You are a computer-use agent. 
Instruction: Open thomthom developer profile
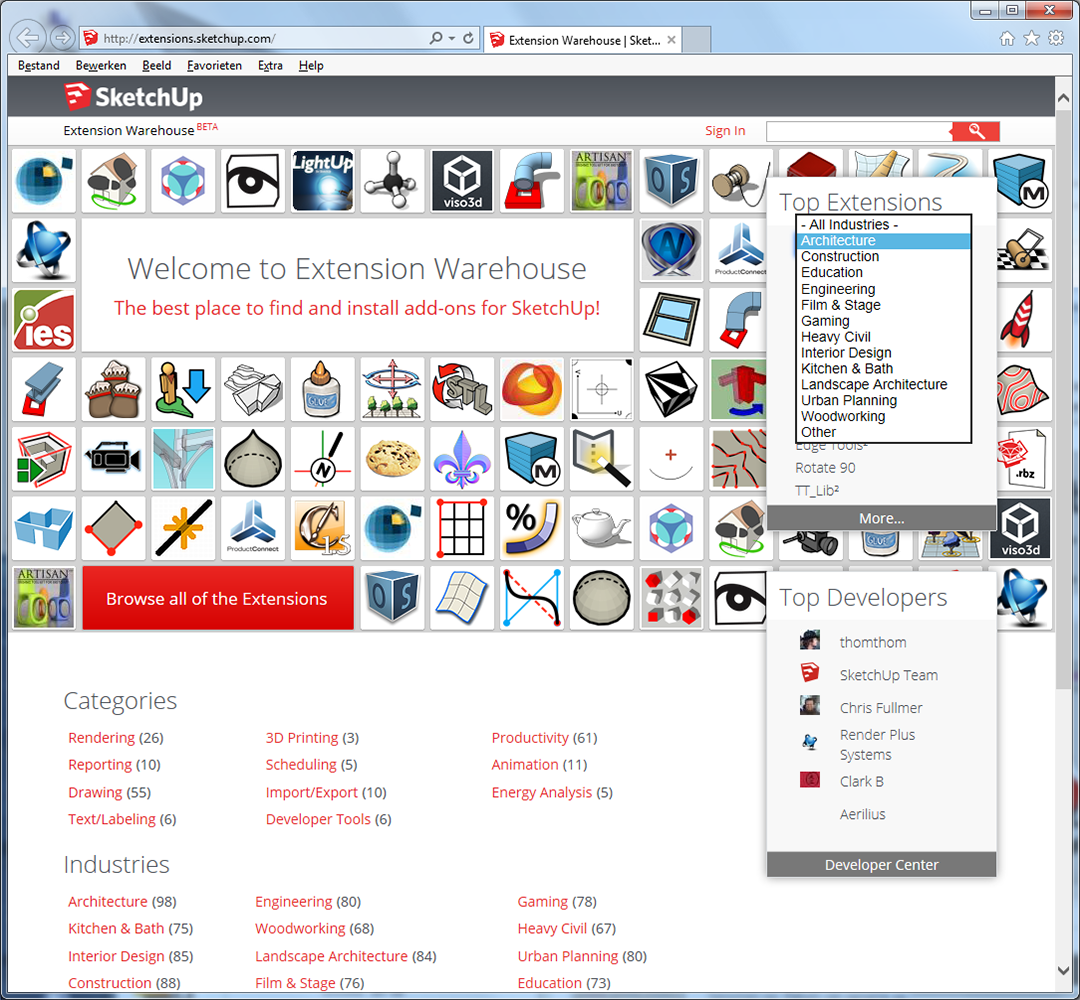click(873, 642)
